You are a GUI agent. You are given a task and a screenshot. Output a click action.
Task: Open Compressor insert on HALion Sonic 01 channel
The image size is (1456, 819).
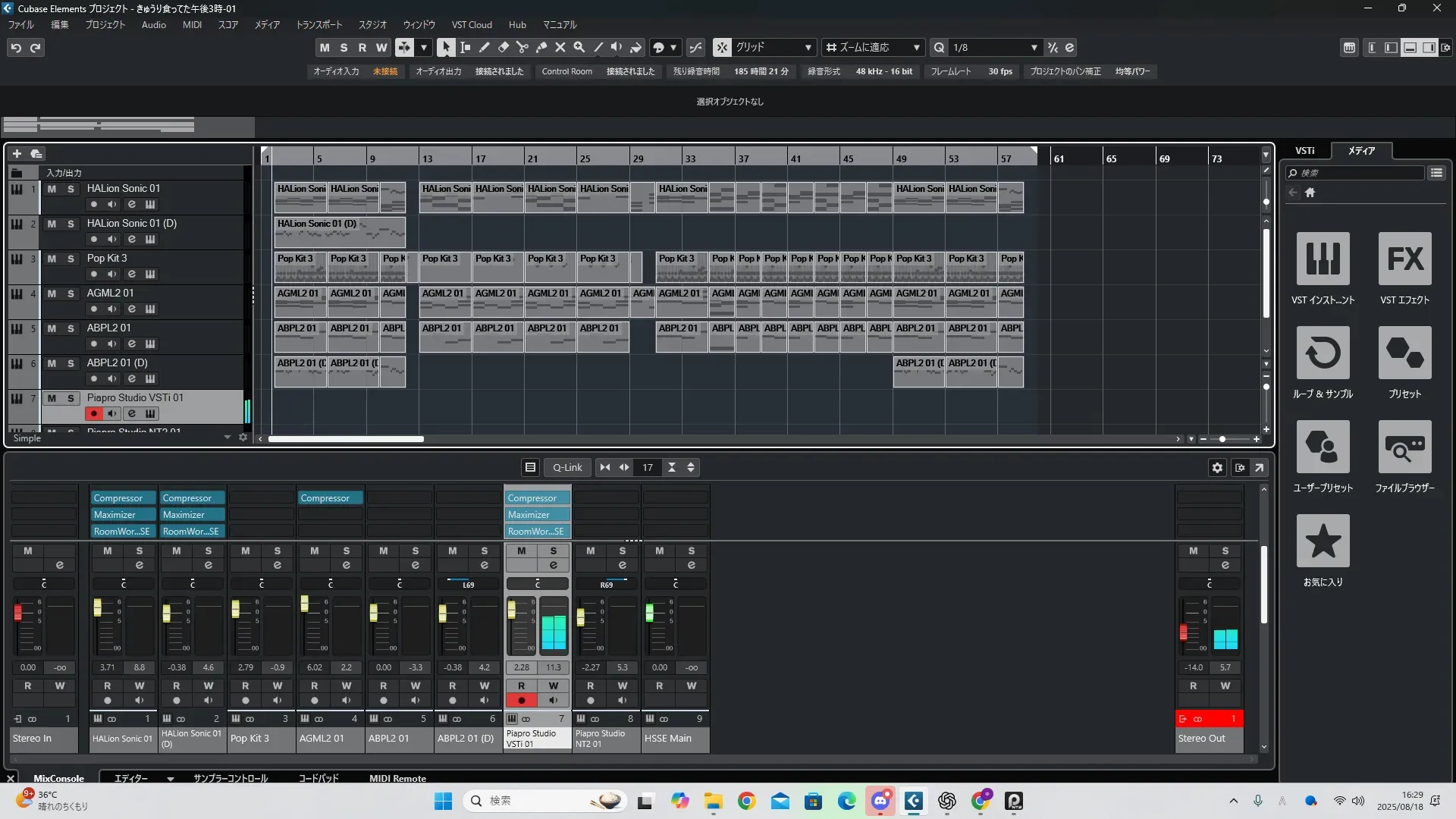pos(118,498)
